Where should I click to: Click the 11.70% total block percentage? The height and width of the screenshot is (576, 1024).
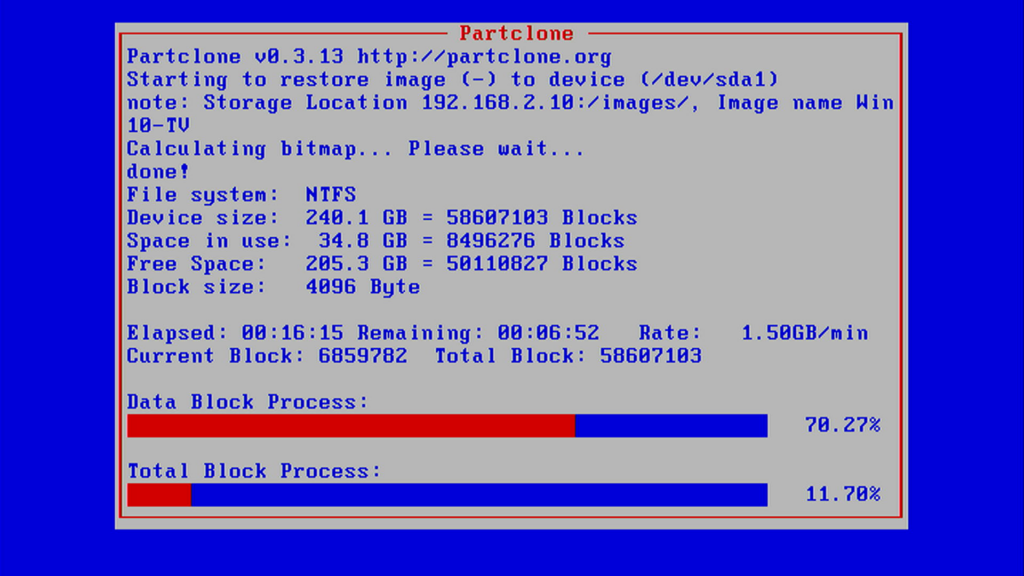click(x=842, y=495)
